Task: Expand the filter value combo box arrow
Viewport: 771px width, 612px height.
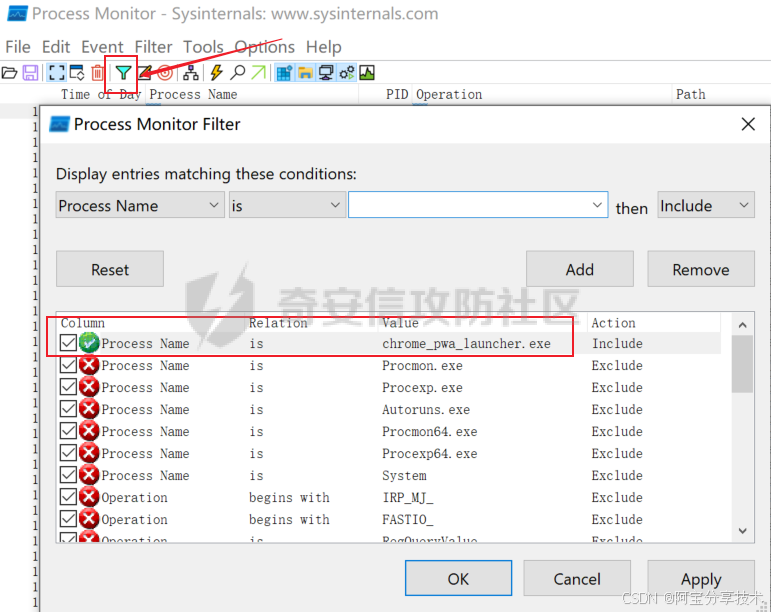Action: [x=597, y=205]
